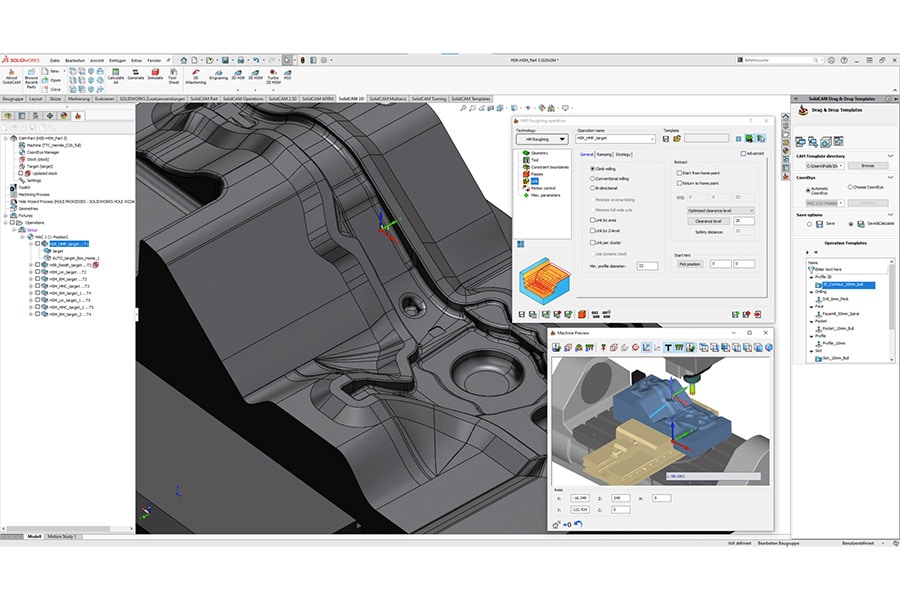
Task: Select the Conventional milling option
Action: pyautogui.click(x=592, y=179)
